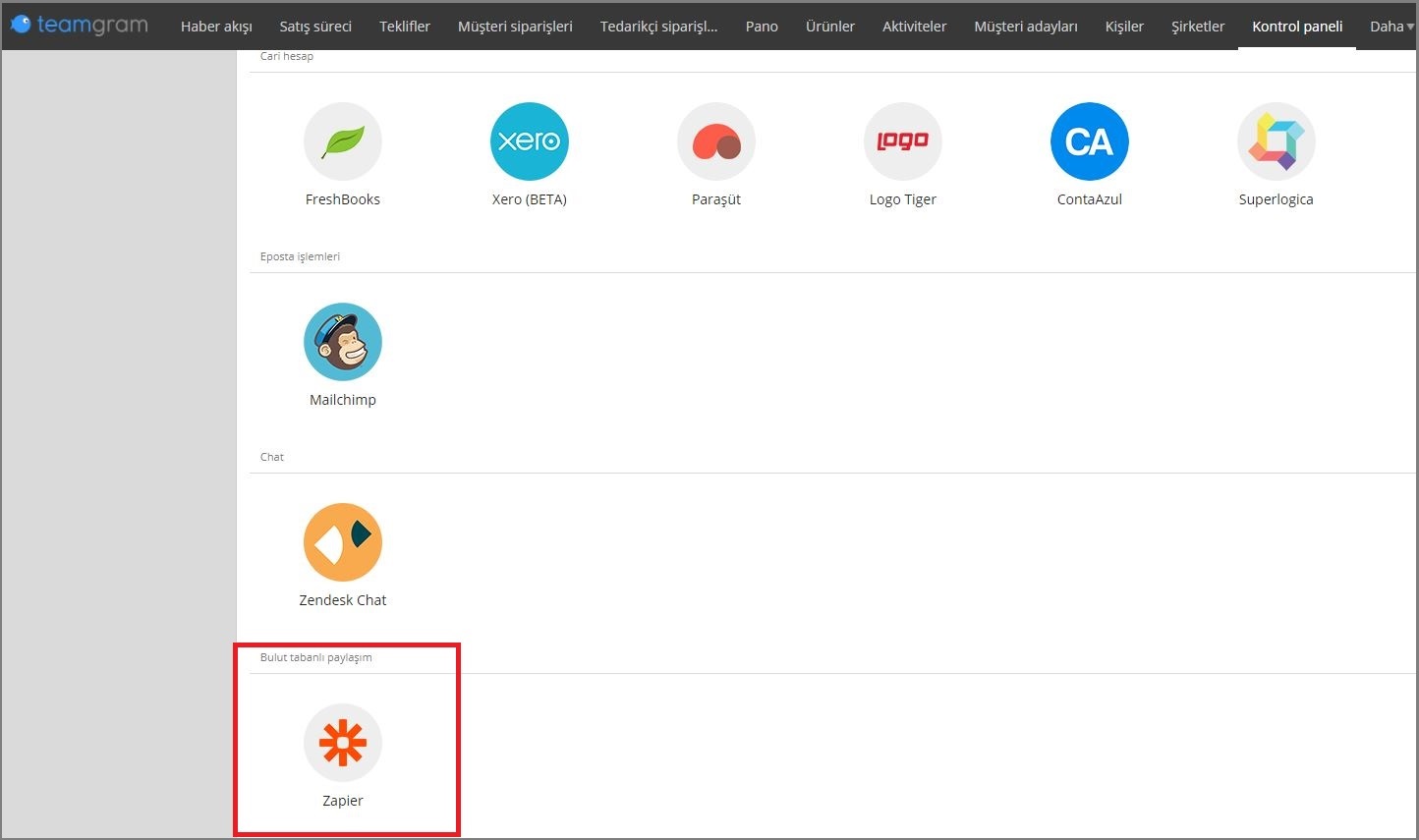1419x840 pixels.
Task: Go to the Aktiviteler tab
Action: 914,27
